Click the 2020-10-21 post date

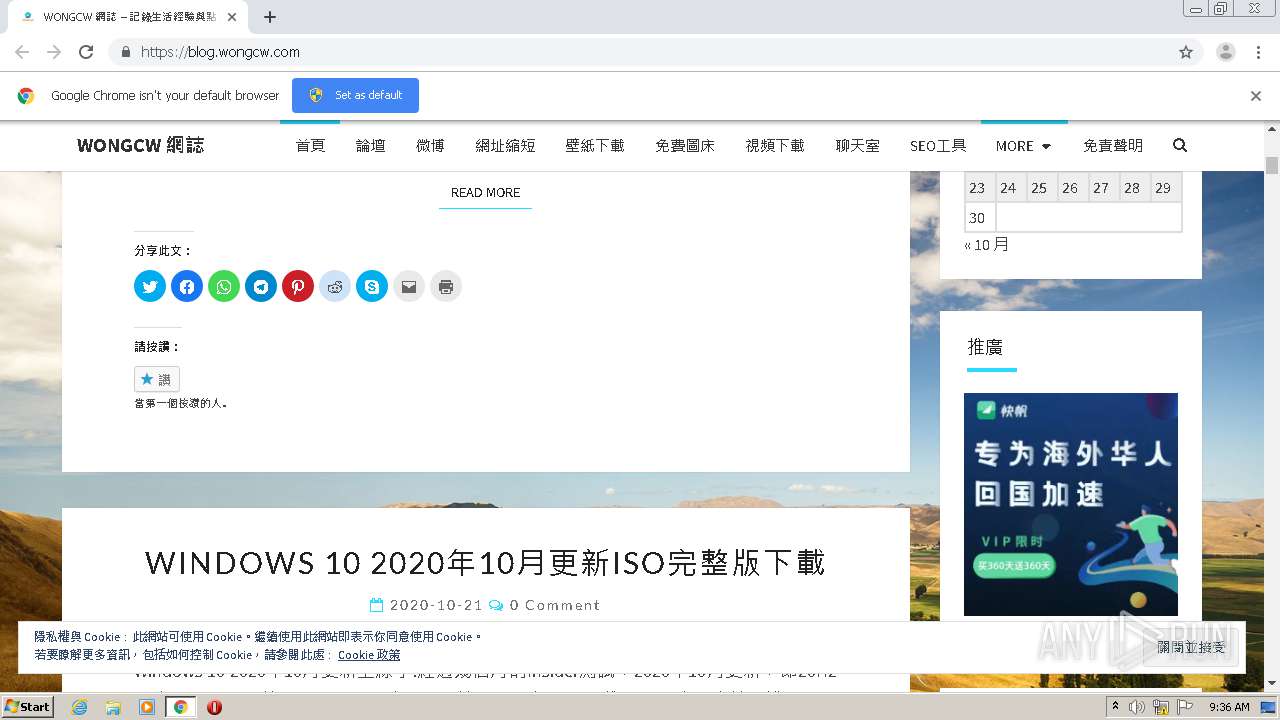click(436, 605)
